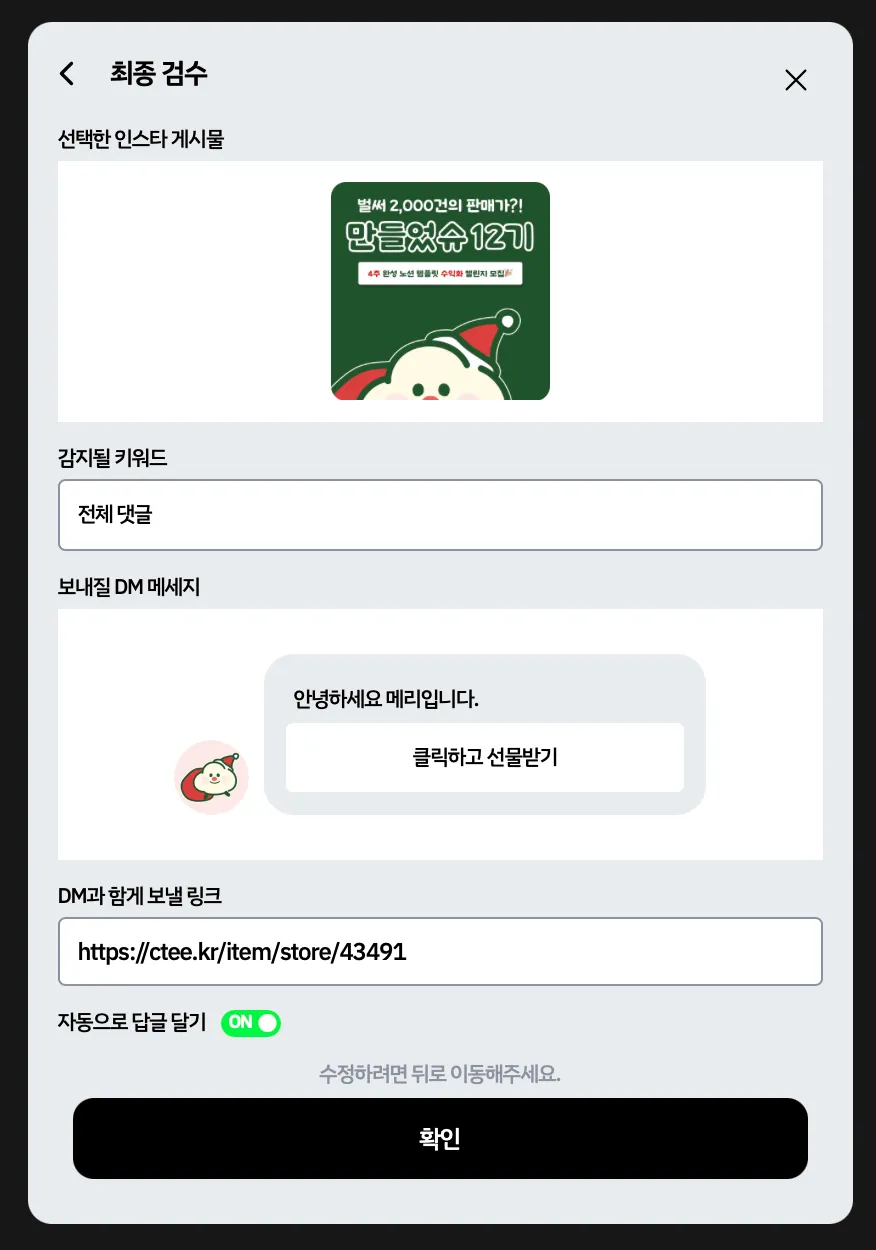Click the sender avatar in the DM preview

211,777
